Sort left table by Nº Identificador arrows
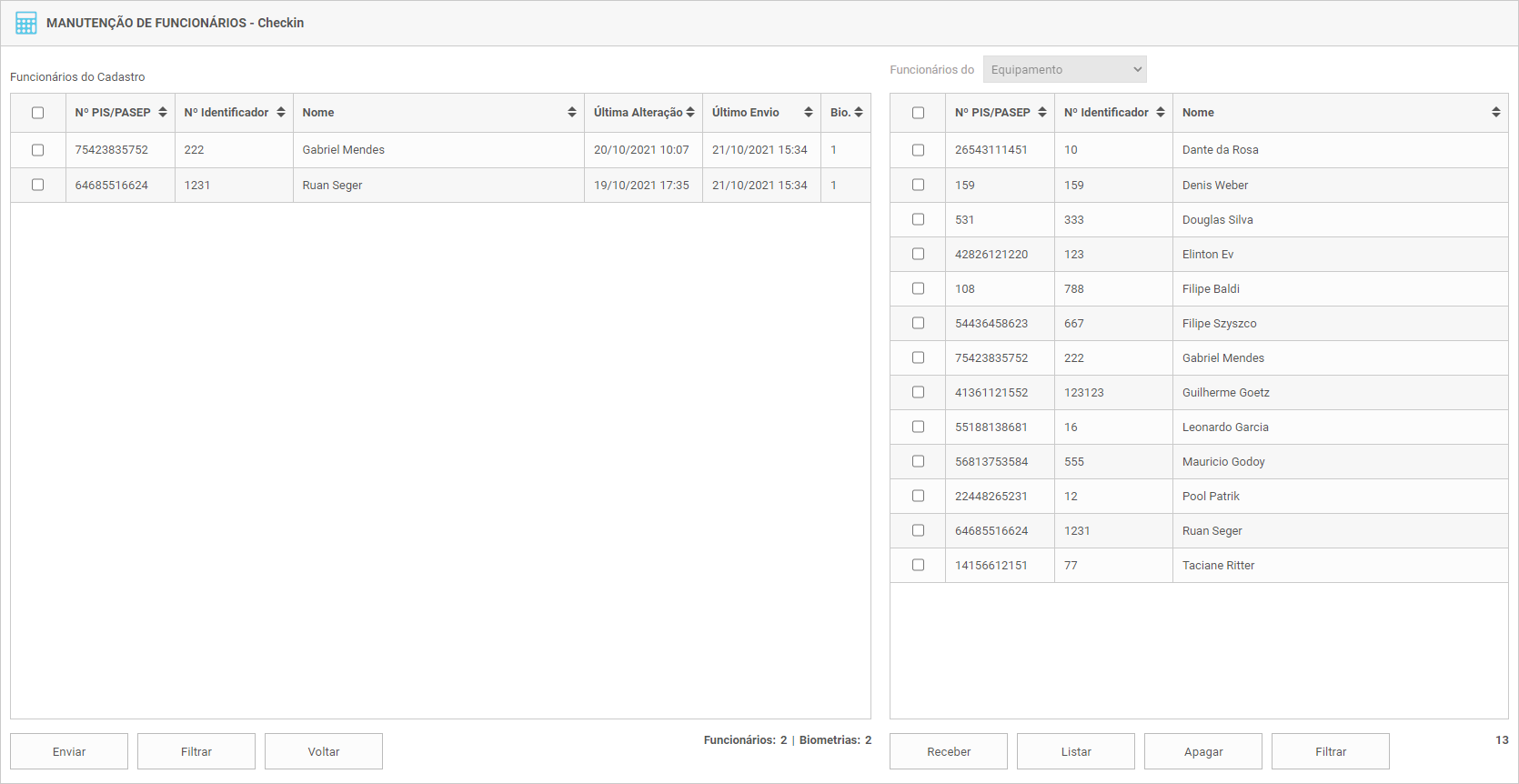 [x=281, y=112]
